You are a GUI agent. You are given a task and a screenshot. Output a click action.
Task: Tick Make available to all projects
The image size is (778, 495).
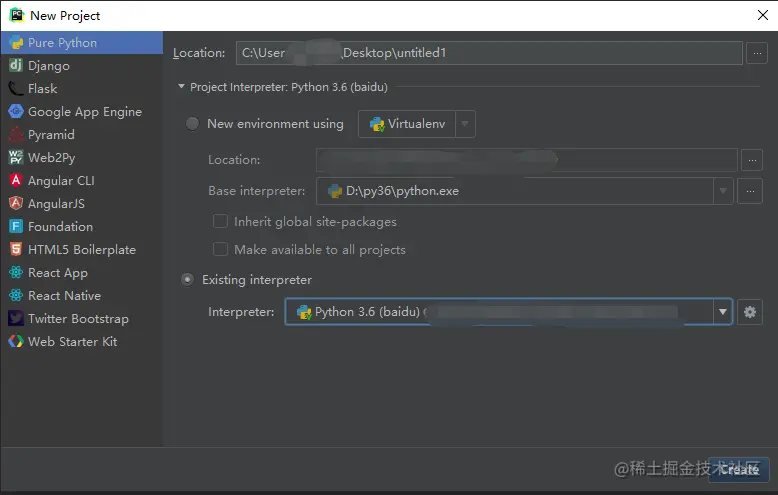pos(221,250)
